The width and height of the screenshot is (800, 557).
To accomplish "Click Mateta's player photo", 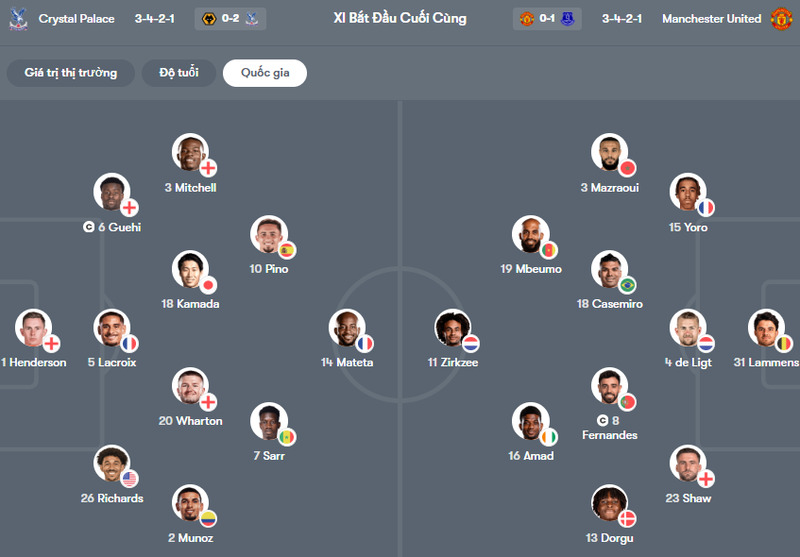I will (x=345, y=328).
